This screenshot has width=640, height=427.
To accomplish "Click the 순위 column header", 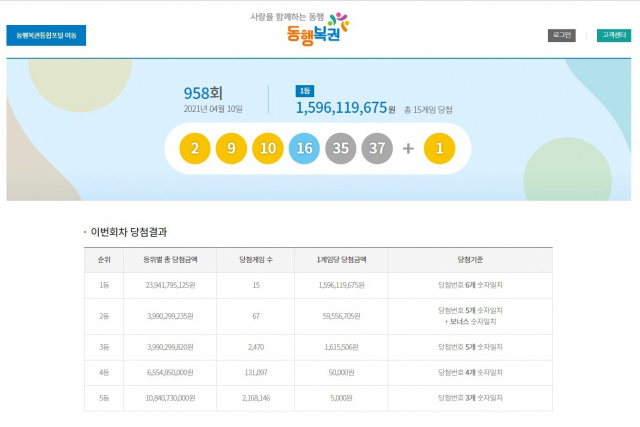I will [104, 259].
